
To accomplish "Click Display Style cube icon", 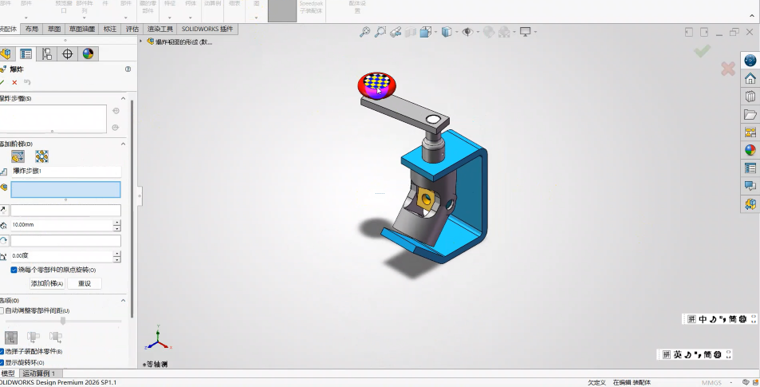I will pos(446,32).
